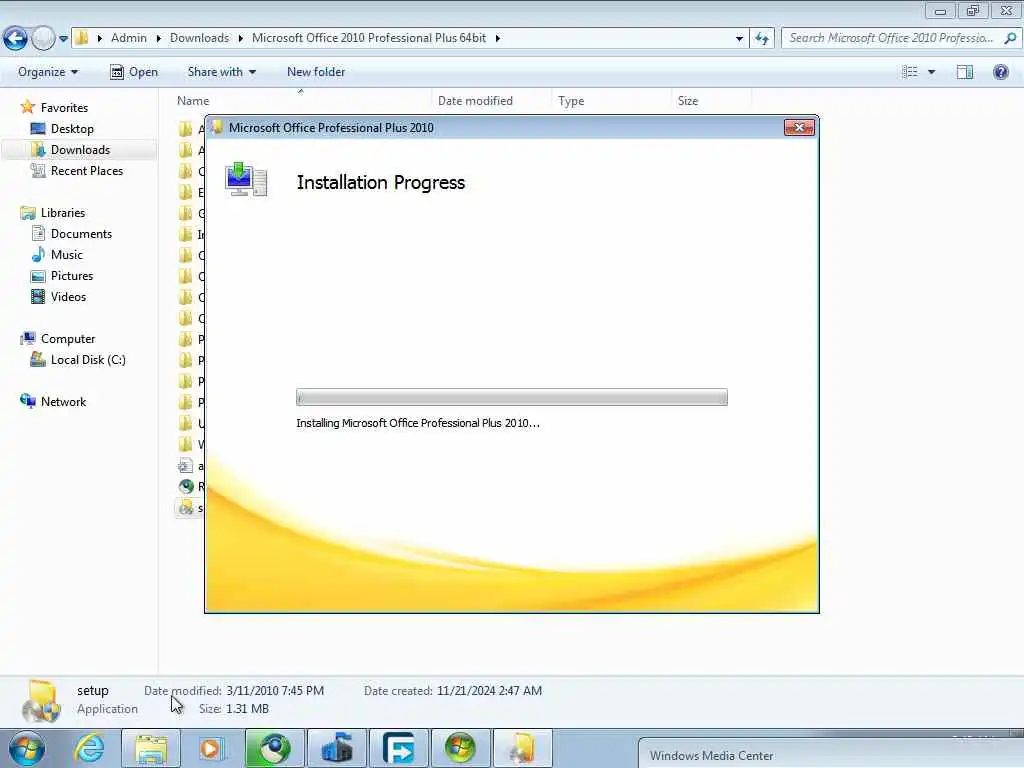Select Network in the navigation pane
Screen dimensions: 1024x768
(x=63, y=402)
